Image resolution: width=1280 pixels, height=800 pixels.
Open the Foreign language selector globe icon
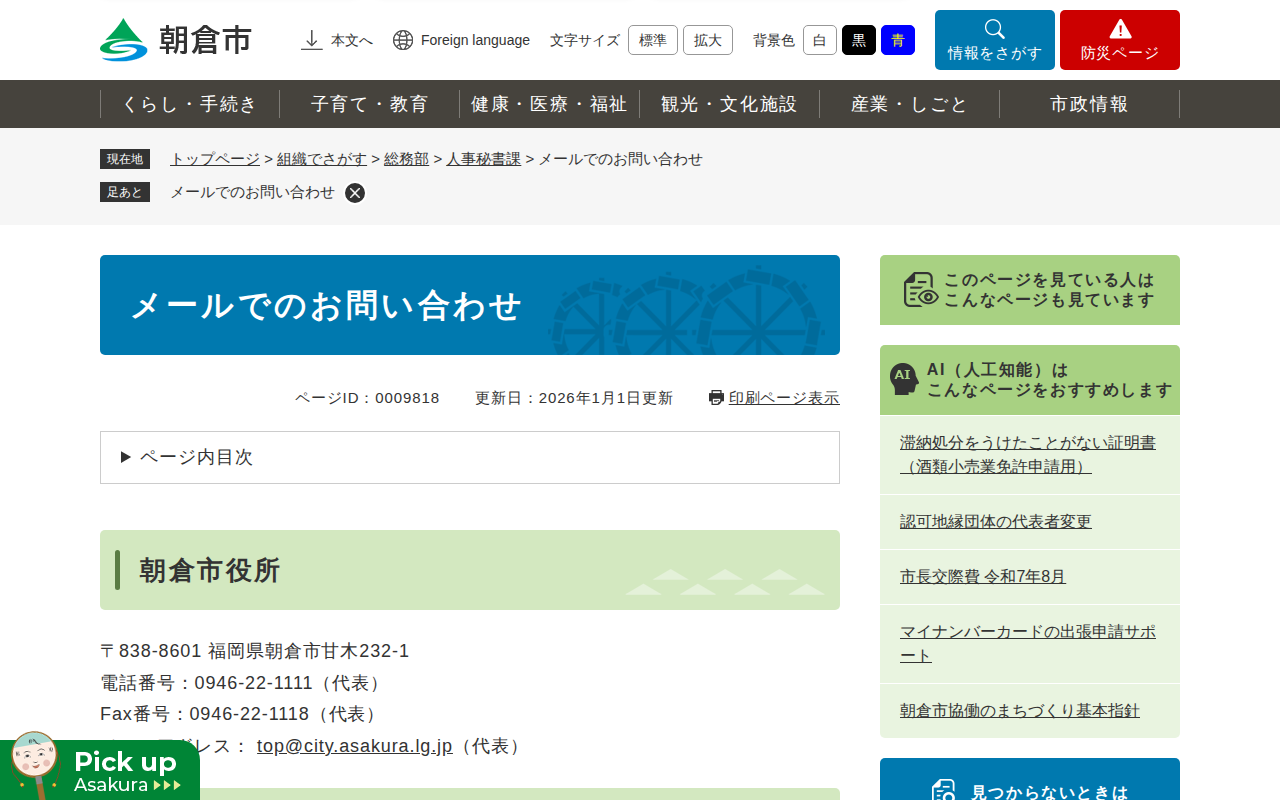coord(402,40)
